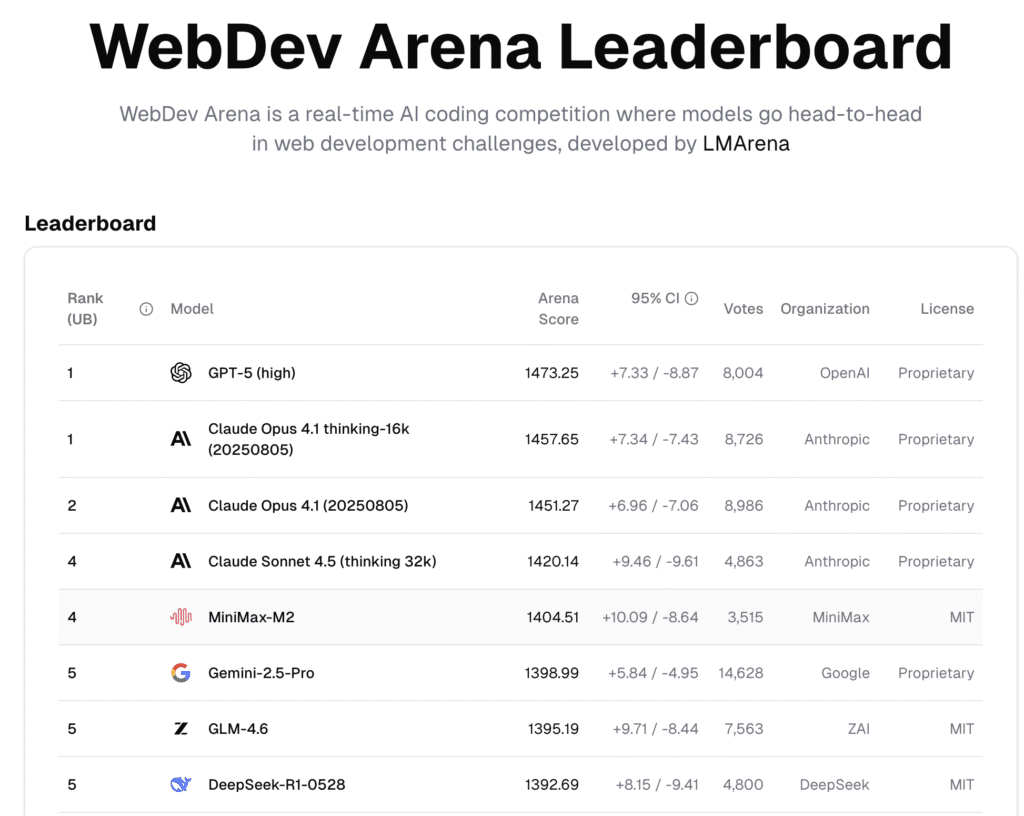Image resolution: width=1024 pixels, height=816 pixels.
Task: Click the red MiniMax waveform logo
Action: coord(181,617)
